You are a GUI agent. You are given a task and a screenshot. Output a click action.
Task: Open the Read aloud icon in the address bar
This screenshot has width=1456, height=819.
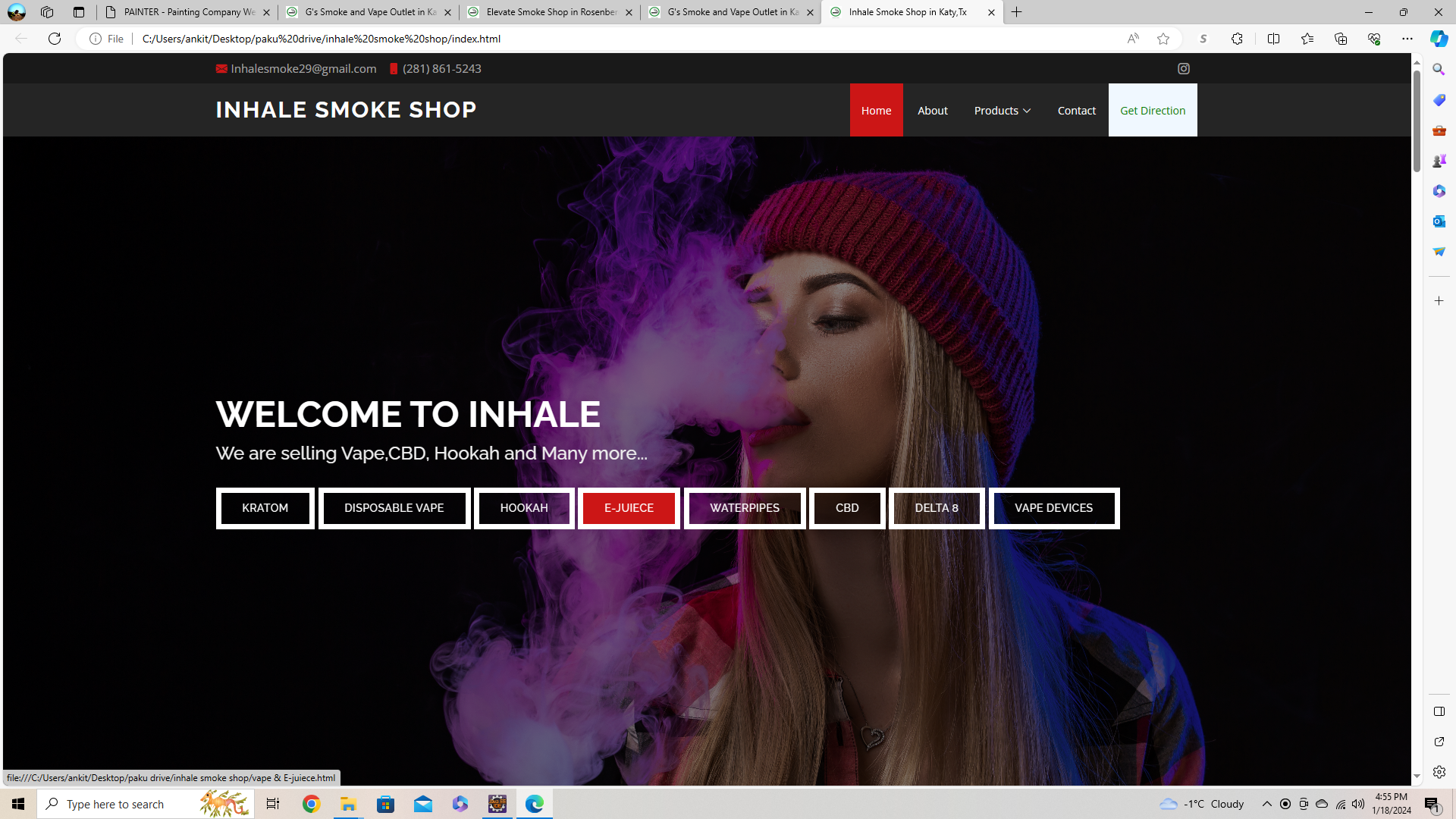[1133, 39]
